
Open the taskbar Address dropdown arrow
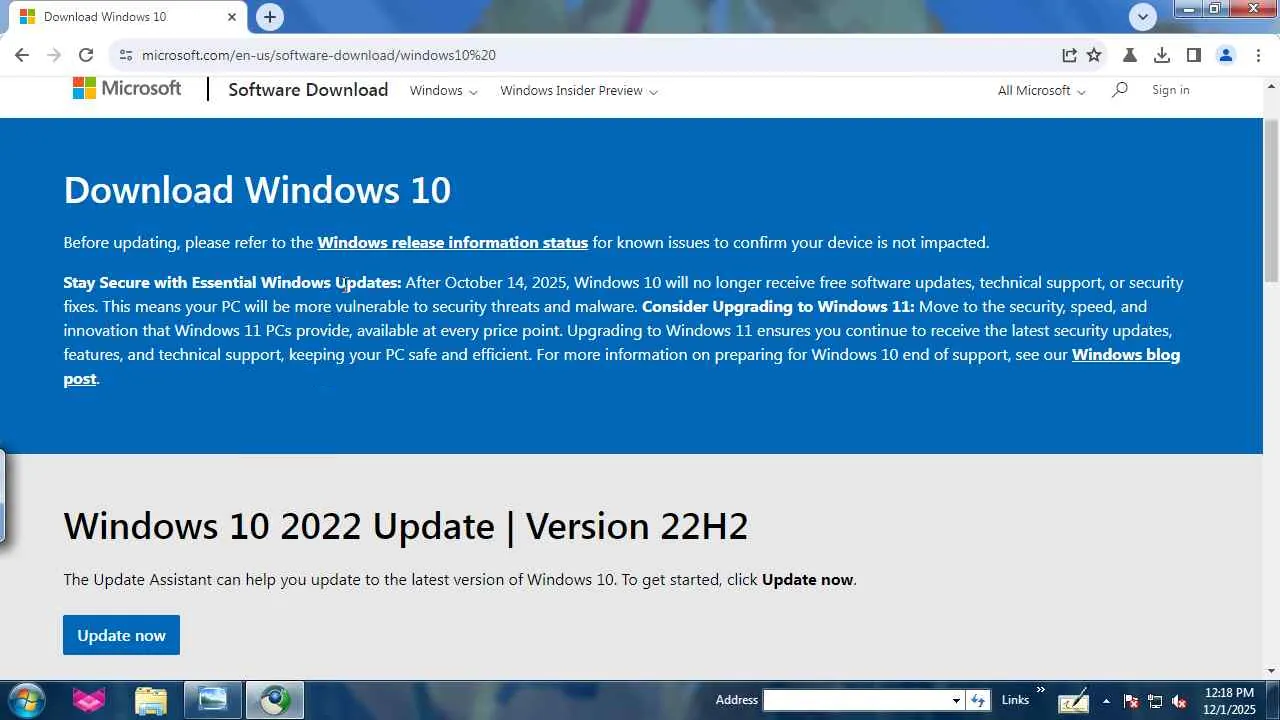(x=956, y=700)
